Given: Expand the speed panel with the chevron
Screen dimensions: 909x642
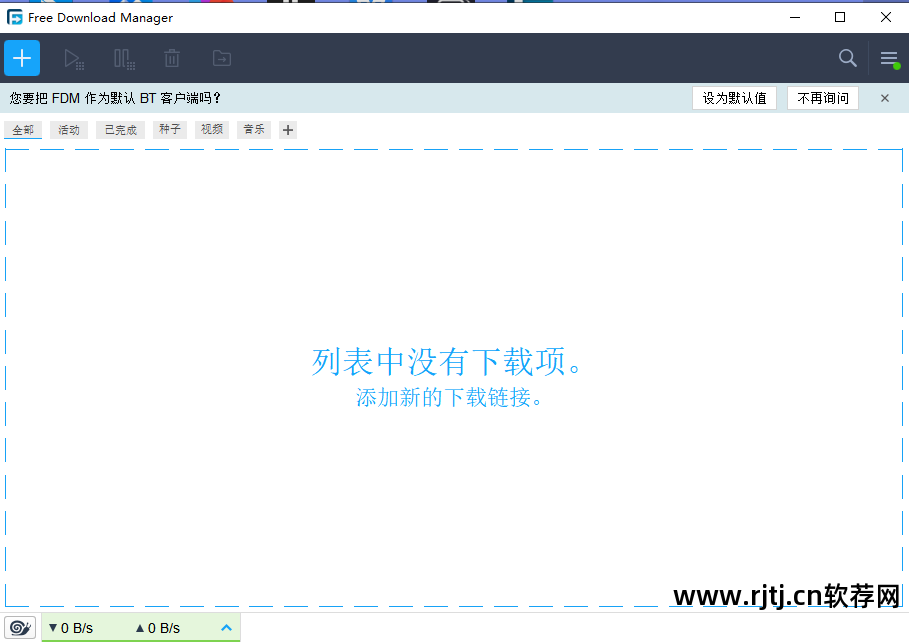Looking at the screenshot, I should pyautogui.click(x=226, y=627).
